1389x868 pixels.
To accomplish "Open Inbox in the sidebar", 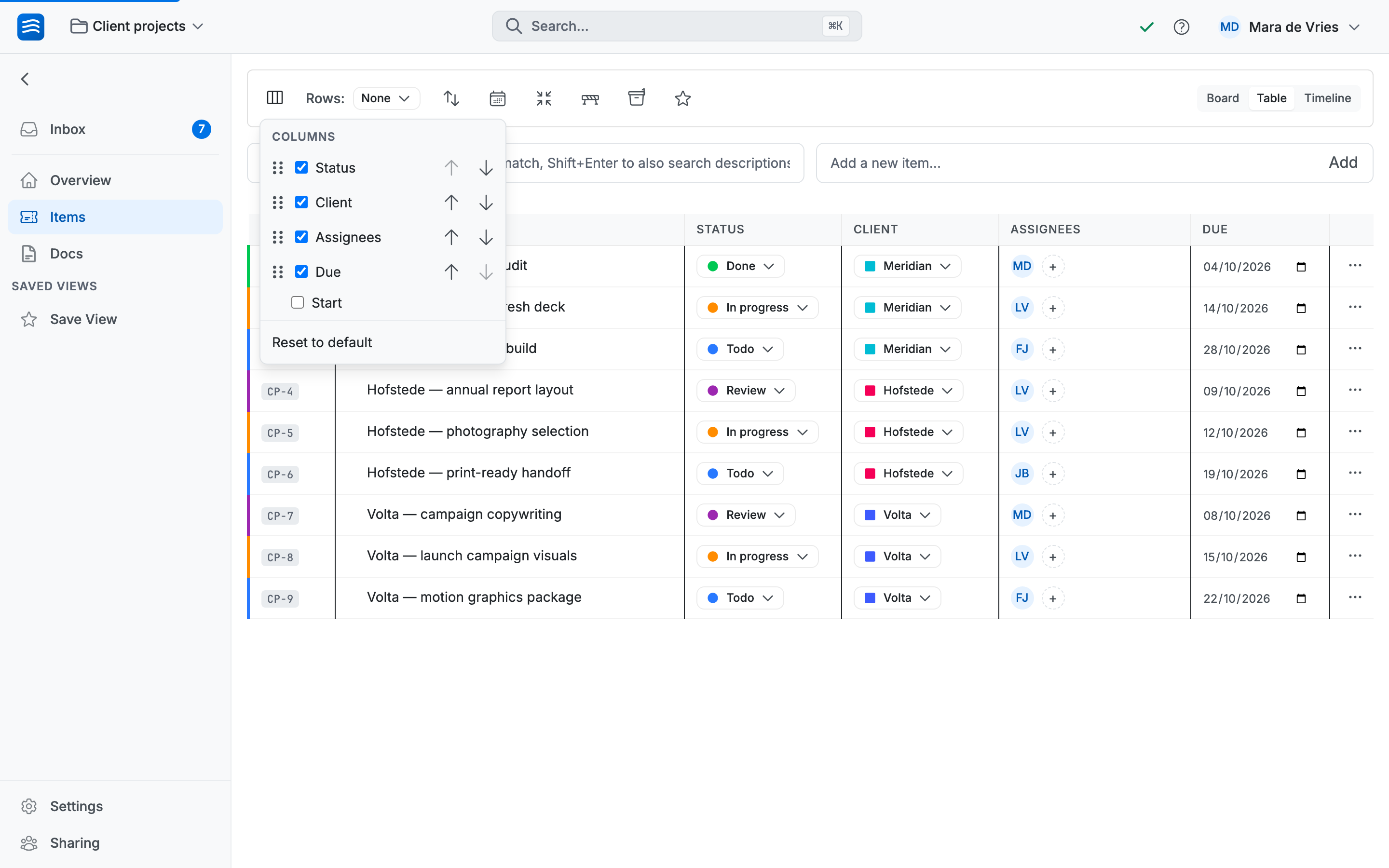I will 115,129.
